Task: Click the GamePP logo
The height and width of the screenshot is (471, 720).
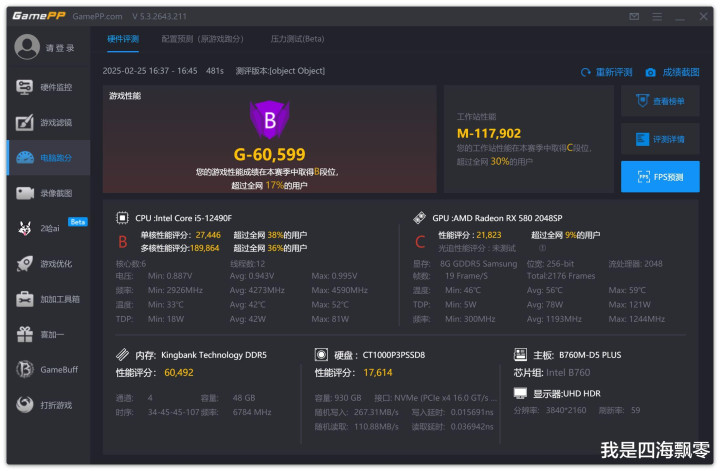Action: (x=39, y=16)
